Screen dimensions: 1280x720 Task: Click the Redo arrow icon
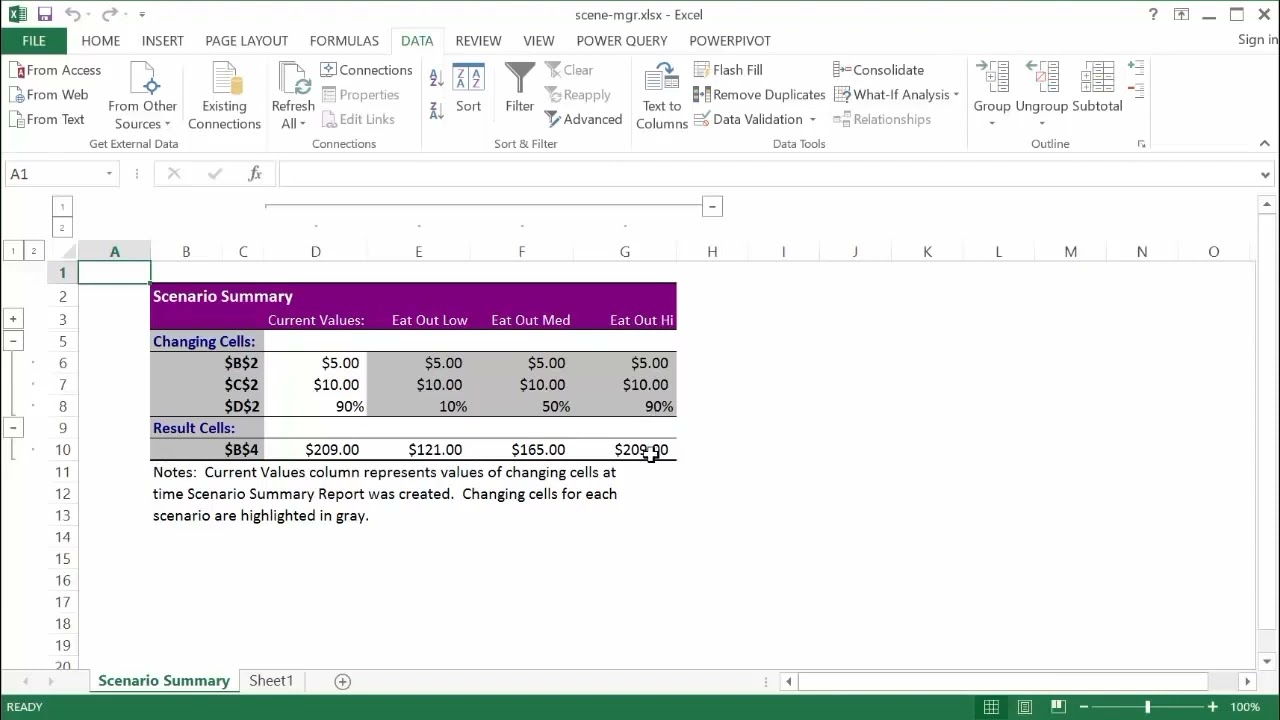[109, 15]
